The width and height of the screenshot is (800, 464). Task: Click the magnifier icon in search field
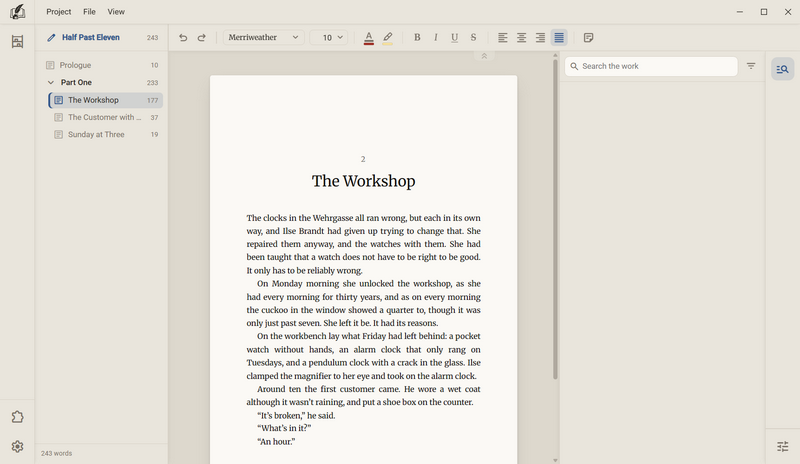574,66
